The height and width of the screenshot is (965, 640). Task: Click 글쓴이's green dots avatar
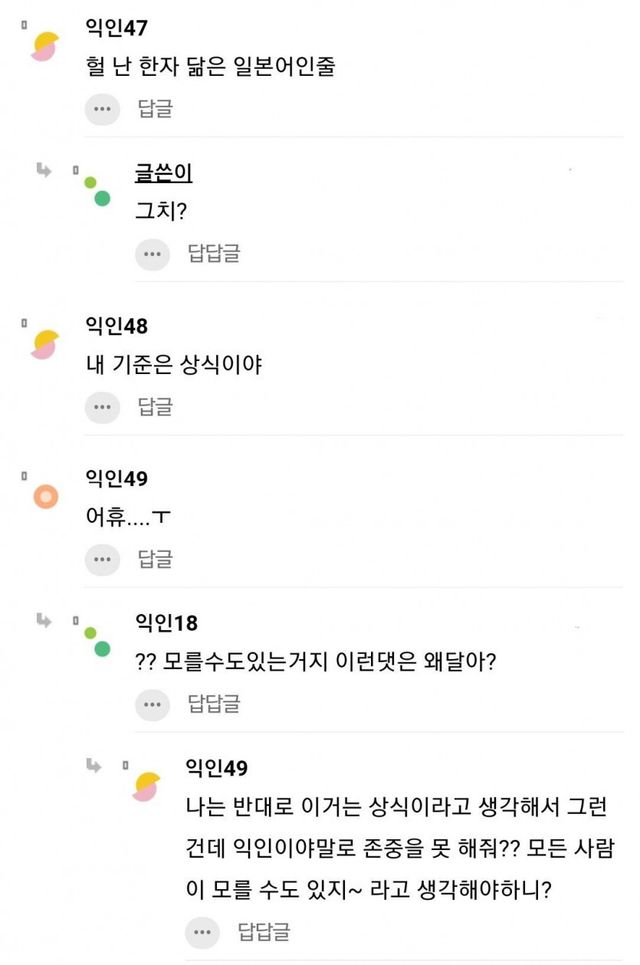coord(96,191)
